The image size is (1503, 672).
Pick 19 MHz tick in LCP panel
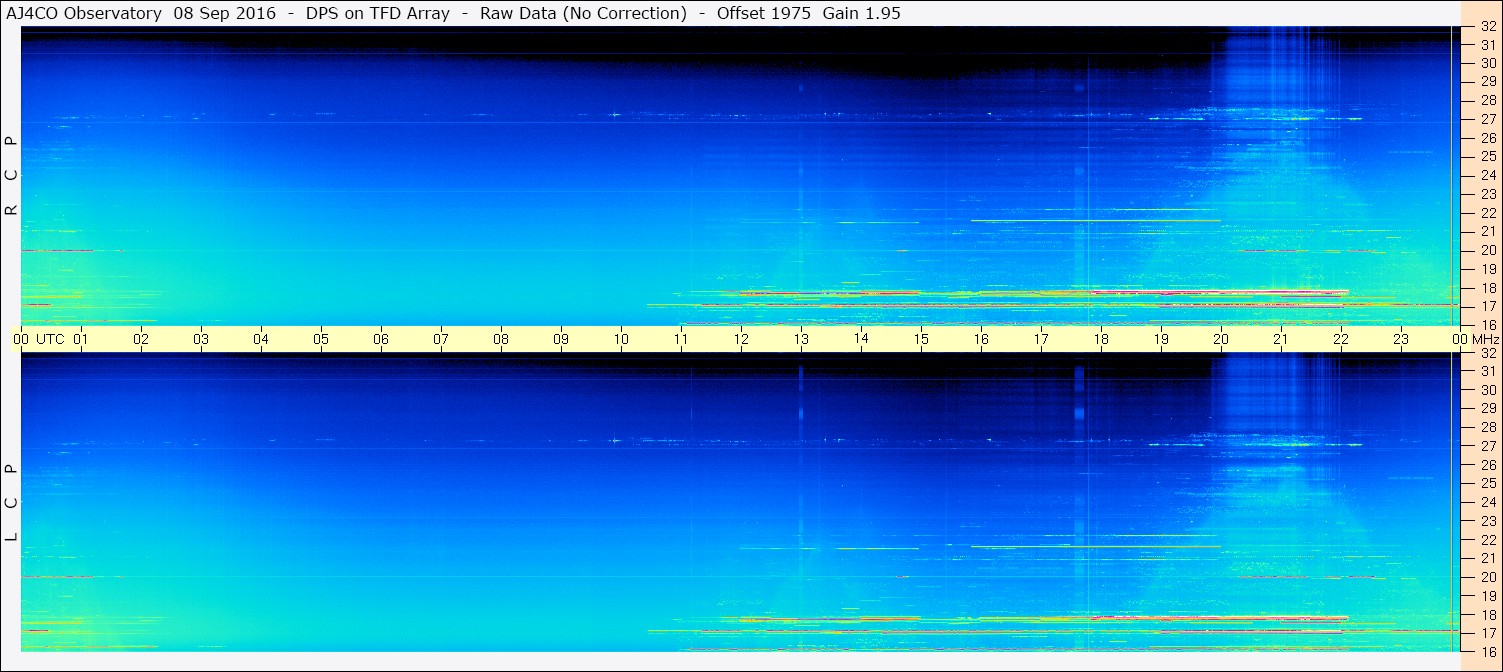1487,596
